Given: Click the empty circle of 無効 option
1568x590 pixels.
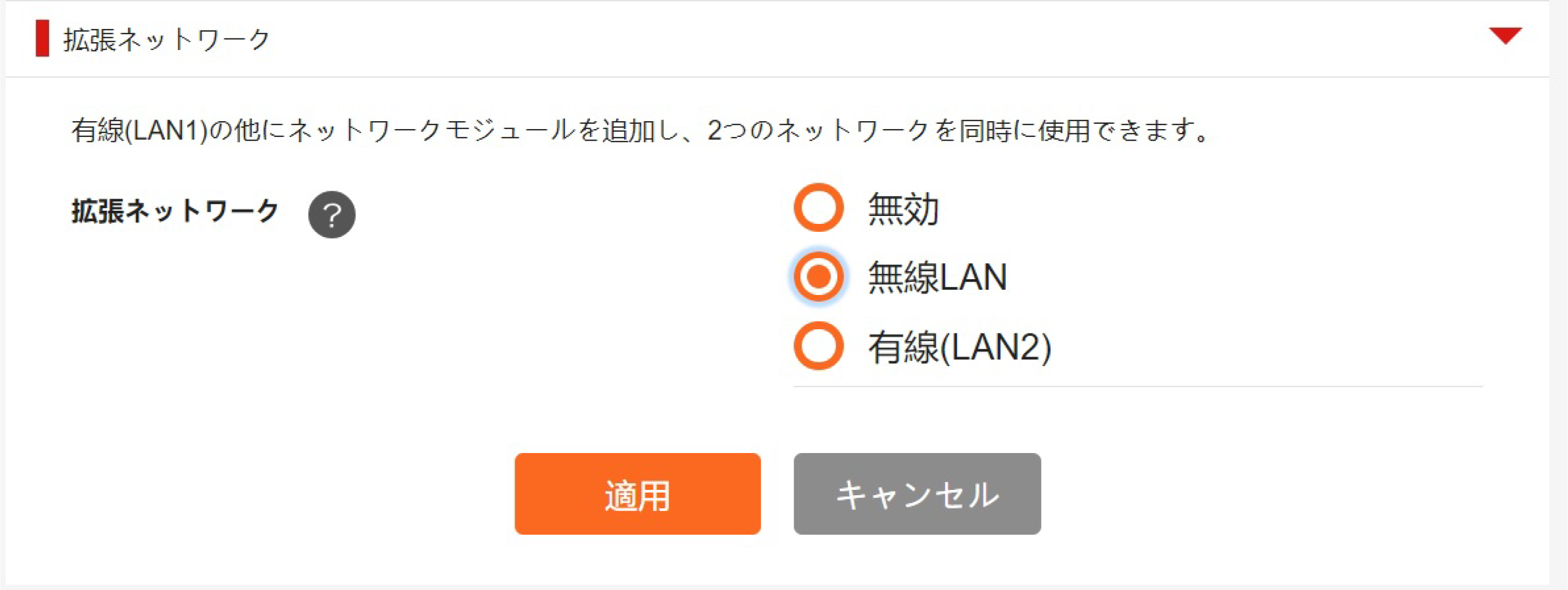Looking at the screenshot, I should pyautogui.click(x=818, y=208).
